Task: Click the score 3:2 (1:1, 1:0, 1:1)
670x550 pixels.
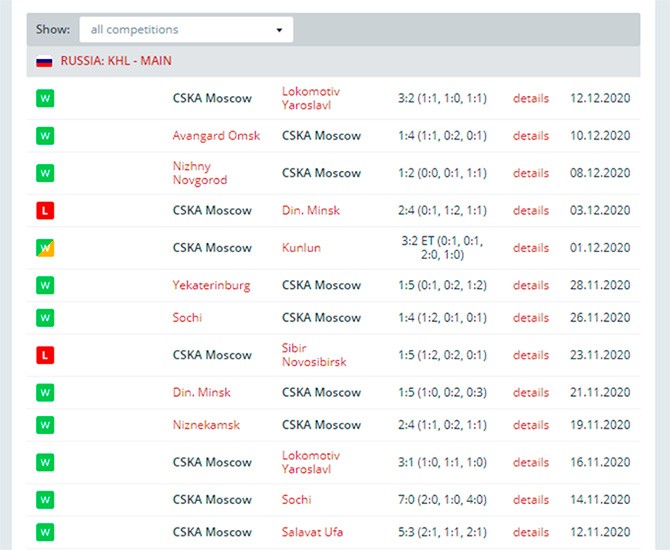Action: 442,98
